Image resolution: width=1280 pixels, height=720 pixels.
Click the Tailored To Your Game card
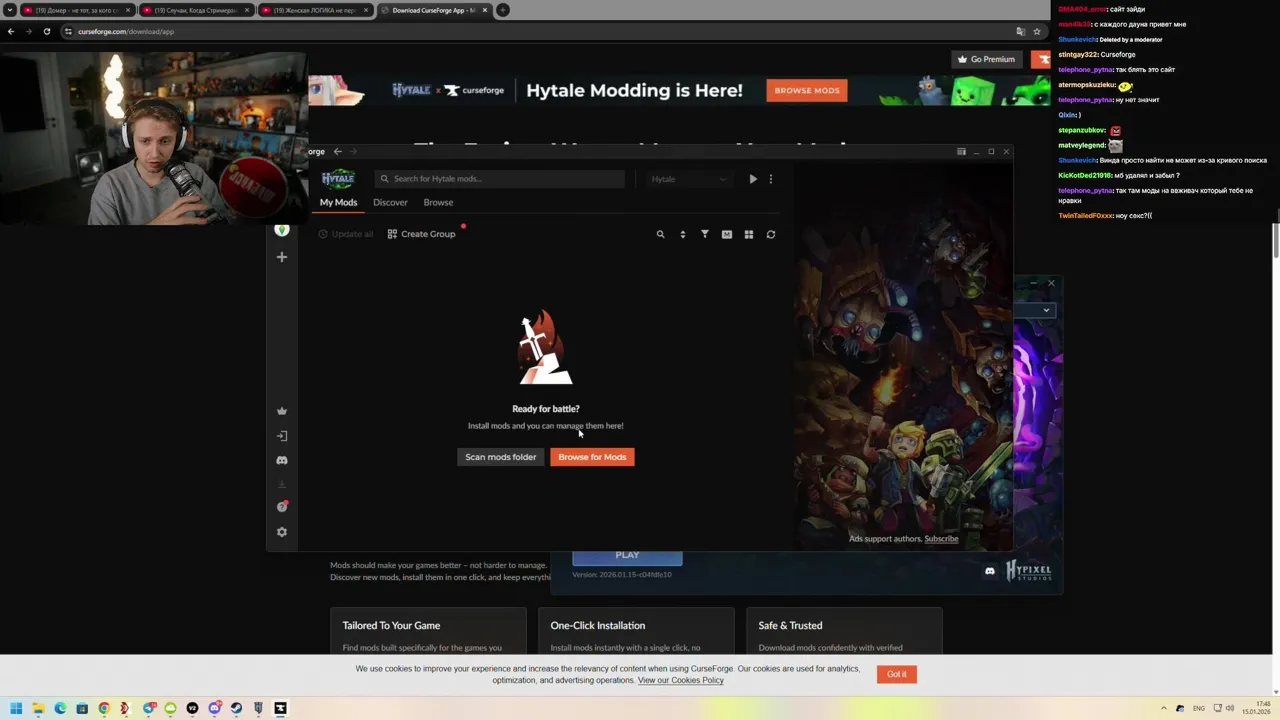[x=428, y=632]
